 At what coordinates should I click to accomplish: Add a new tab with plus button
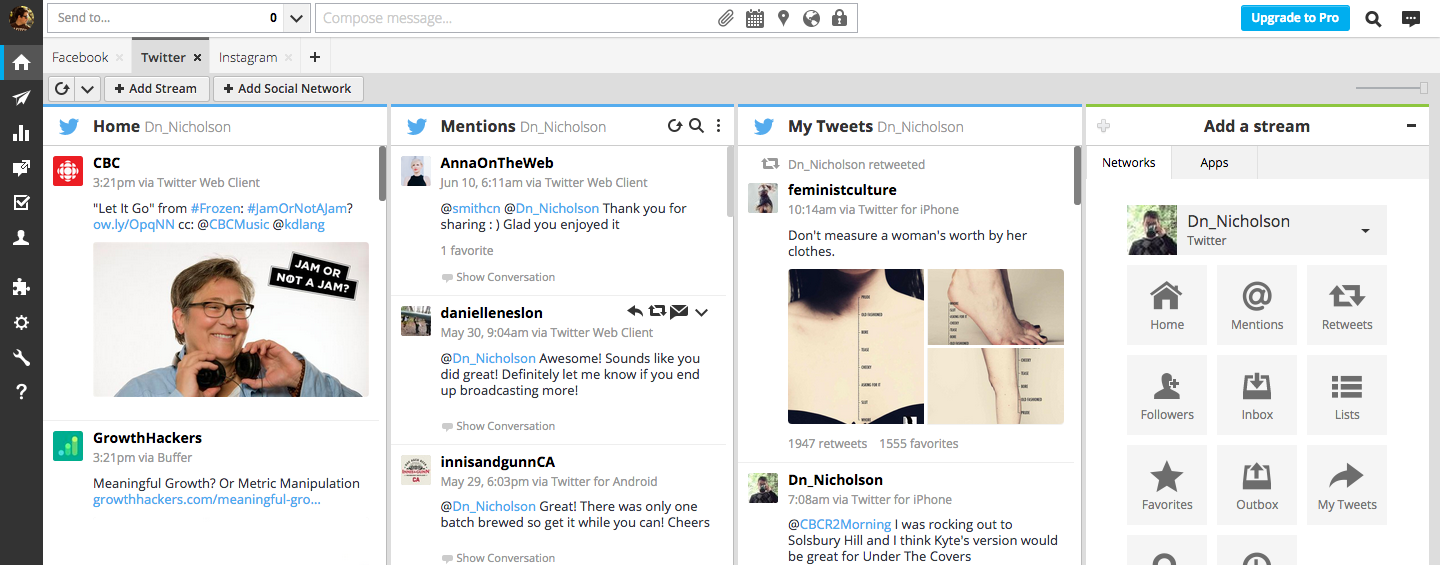[x=315, y=57]
